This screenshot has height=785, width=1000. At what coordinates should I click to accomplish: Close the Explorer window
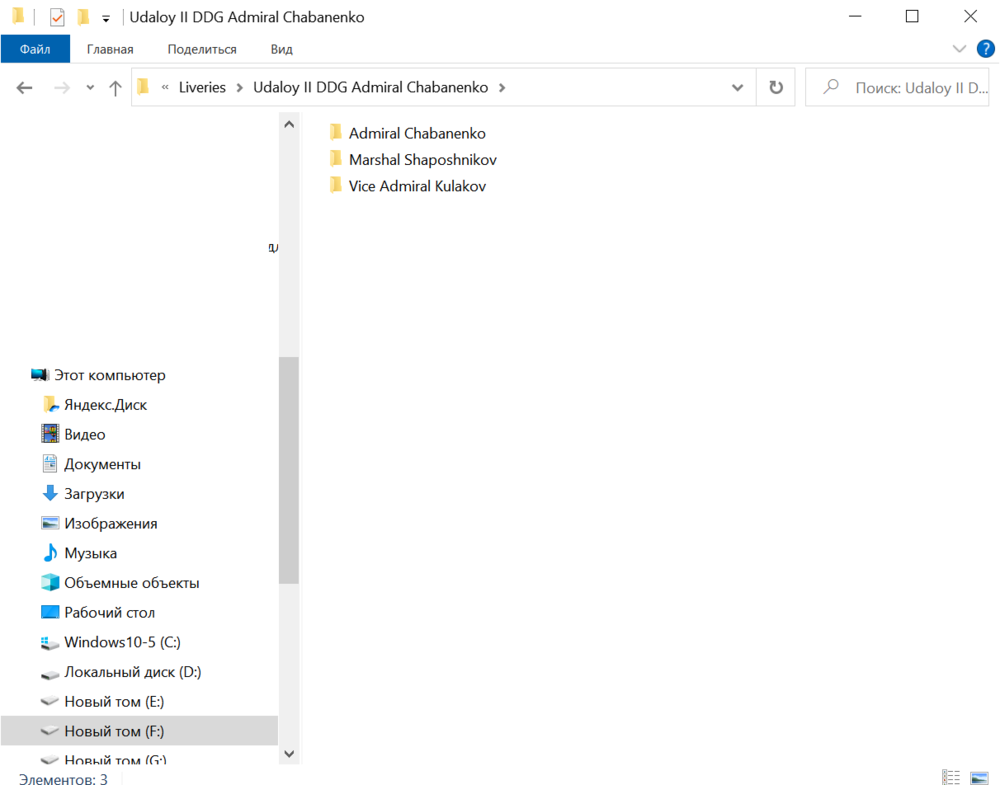[x=970, y=17]
